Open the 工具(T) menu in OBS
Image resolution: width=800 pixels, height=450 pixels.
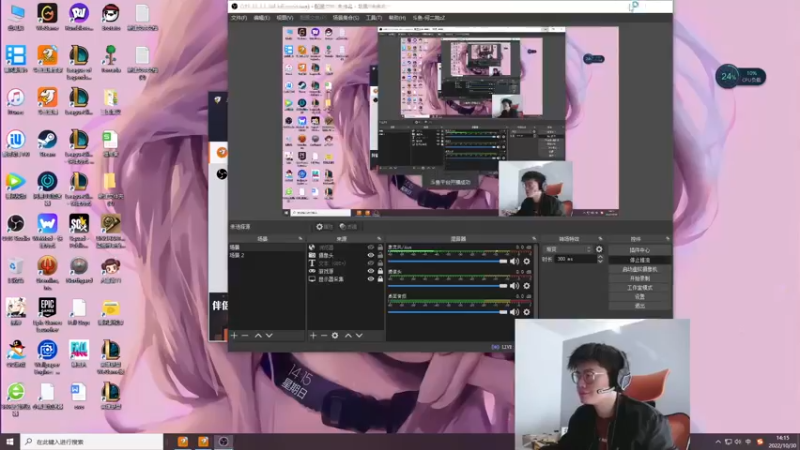click(373, 18)
